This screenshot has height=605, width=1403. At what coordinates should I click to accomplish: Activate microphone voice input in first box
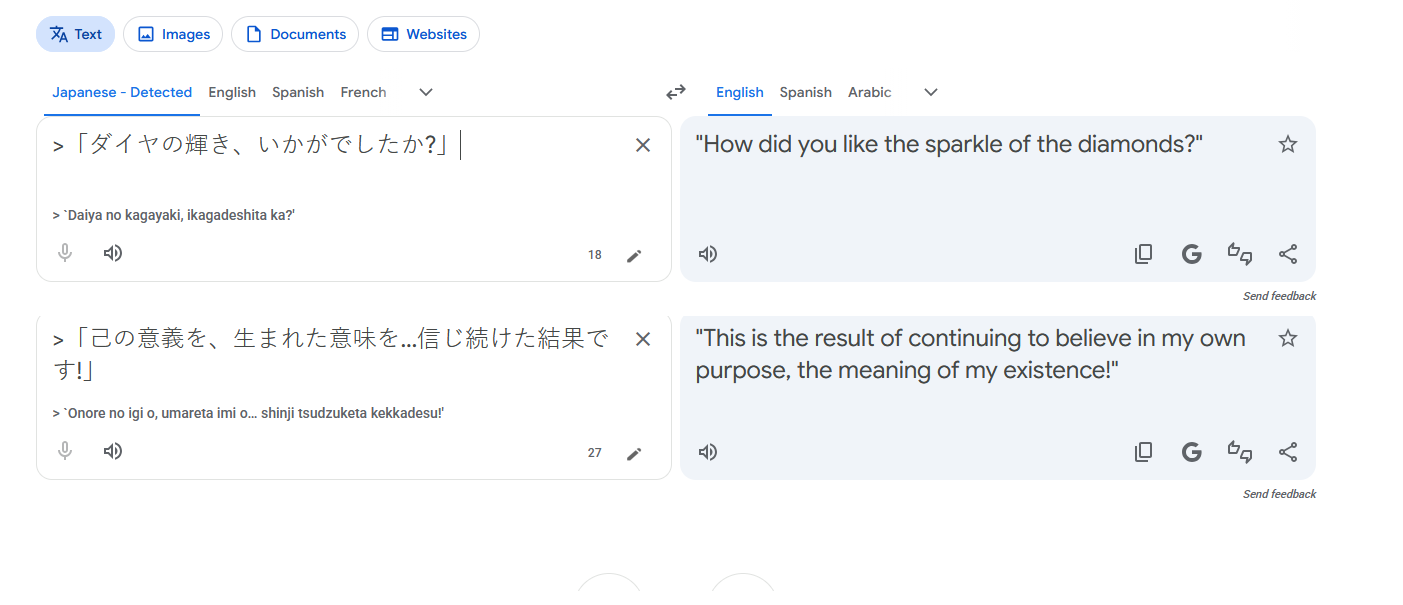tap(65, 253)
